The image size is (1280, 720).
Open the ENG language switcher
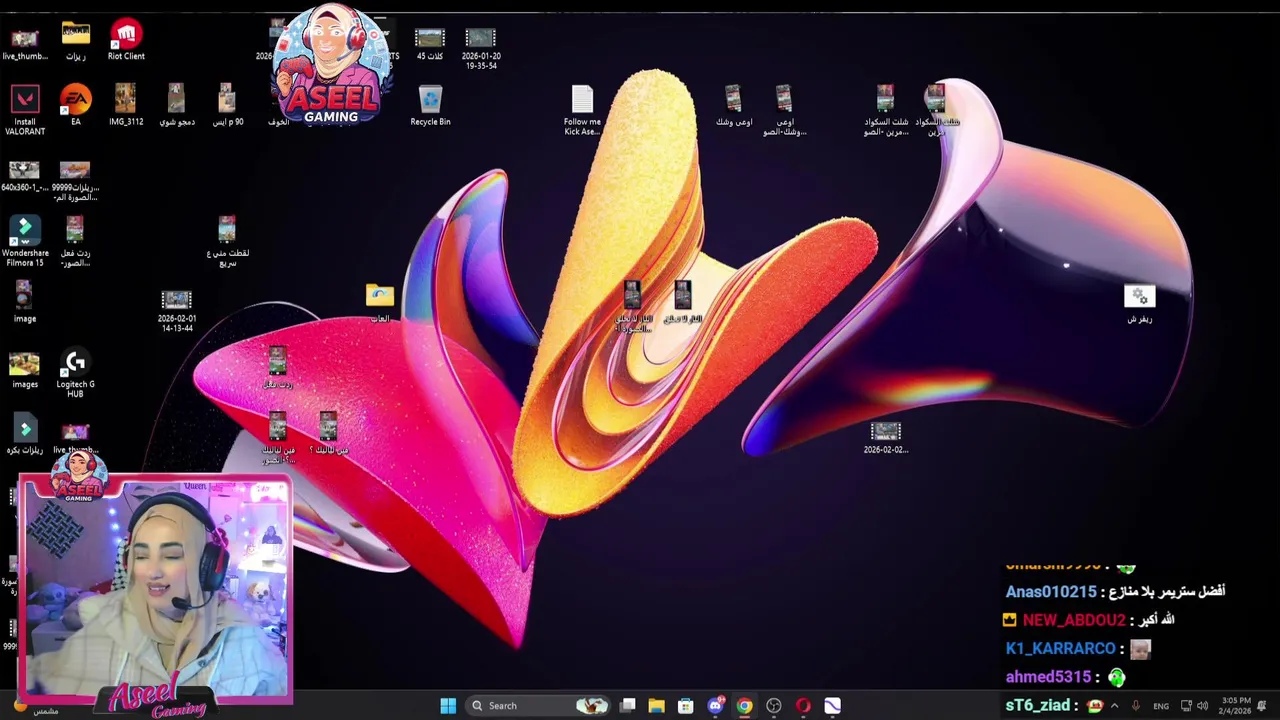[x=1161, y=706]
